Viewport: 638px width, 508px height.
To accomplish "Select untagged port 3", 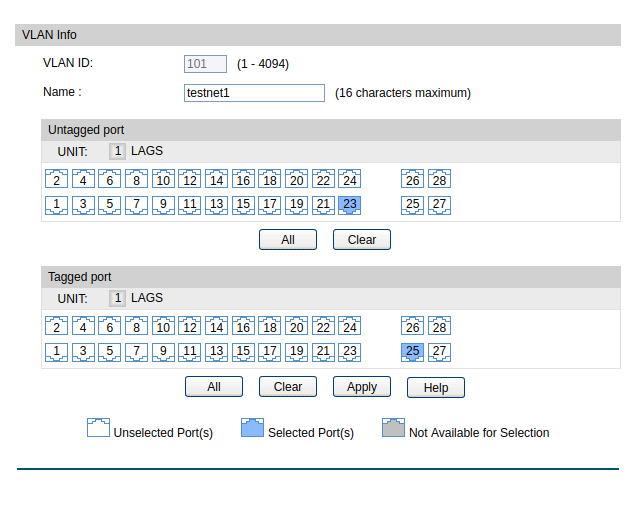I will click(x=83, y=205).
